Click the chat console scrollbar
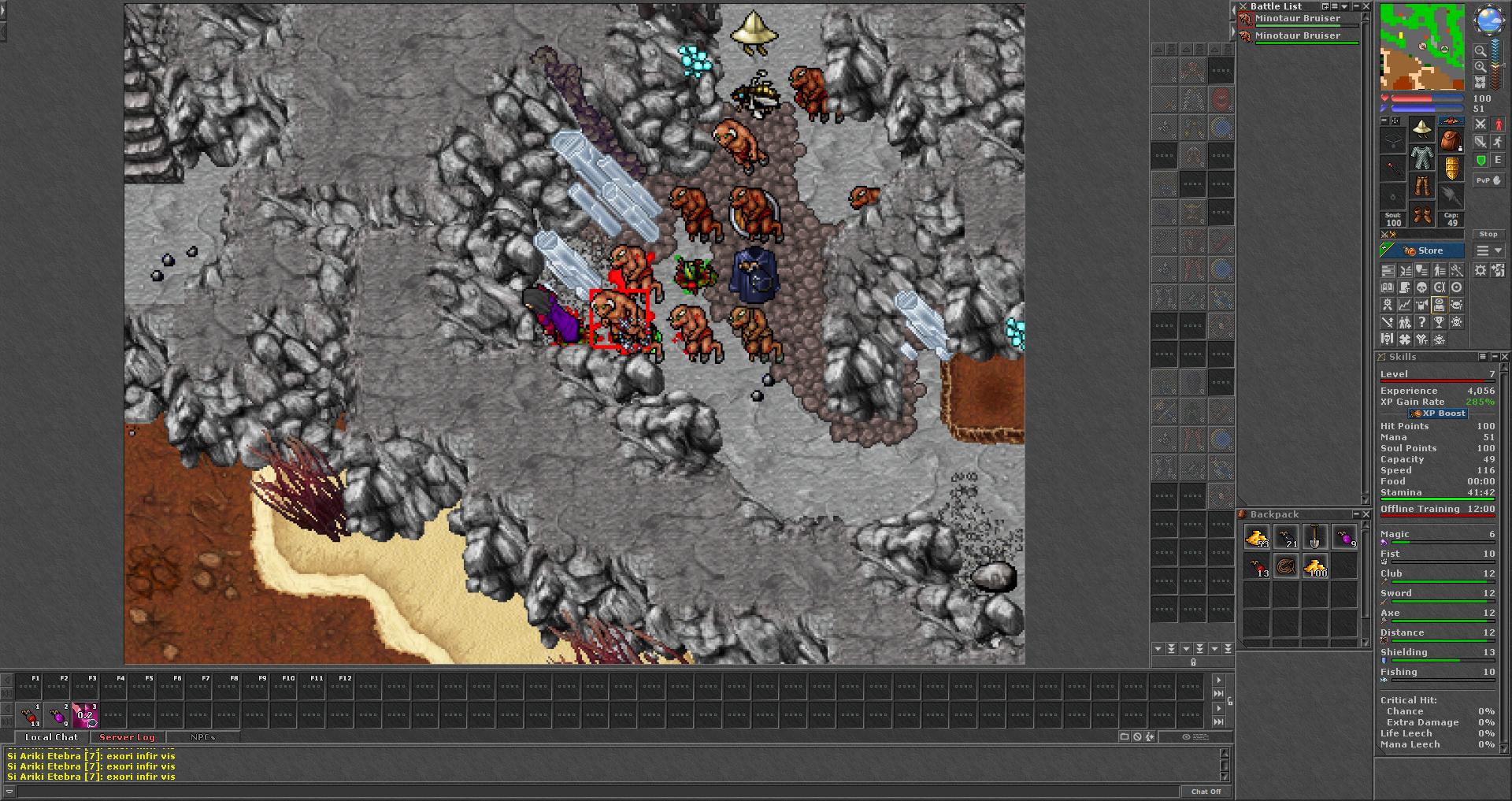 [1225, 765]
